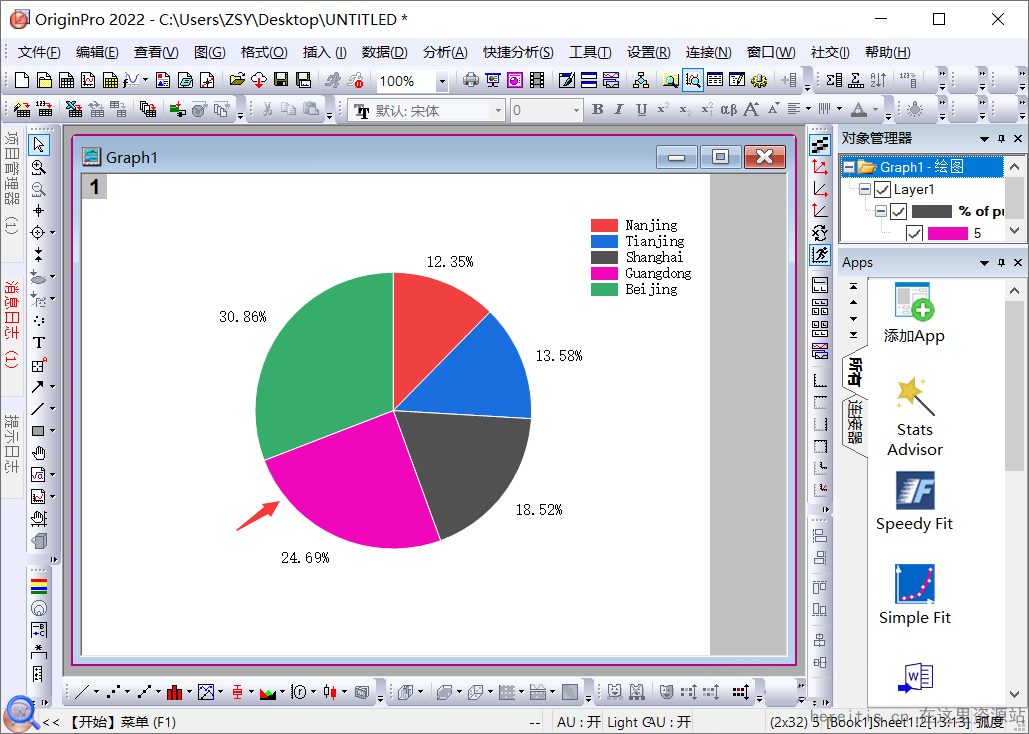Select the Pan hand tool
The width and height of the screenshot is (1029, 734).
tap(39, 452)
